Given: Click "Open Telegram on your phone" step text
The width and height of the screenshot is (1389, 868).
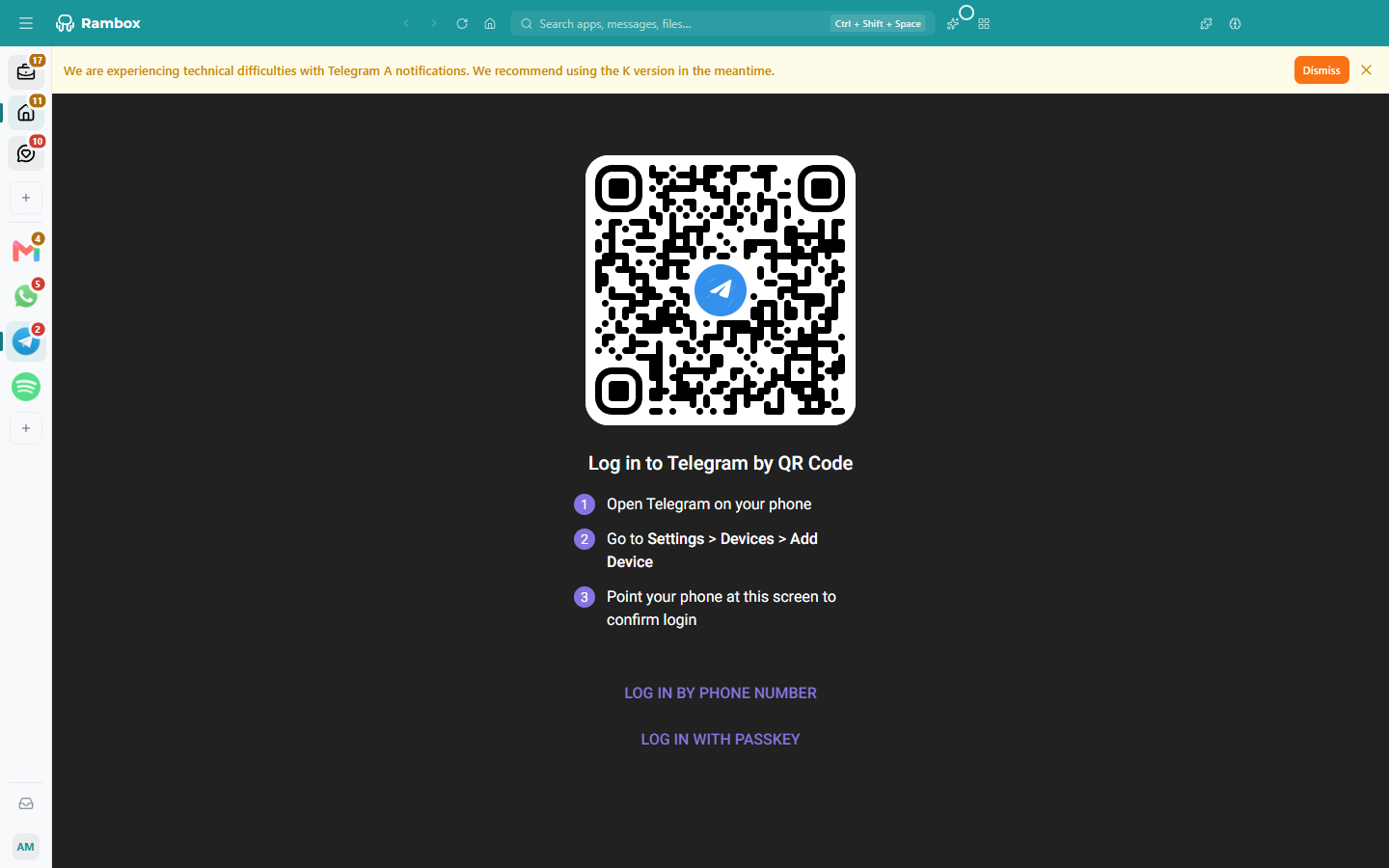Looking at the screenshot, I should [709, 504].
